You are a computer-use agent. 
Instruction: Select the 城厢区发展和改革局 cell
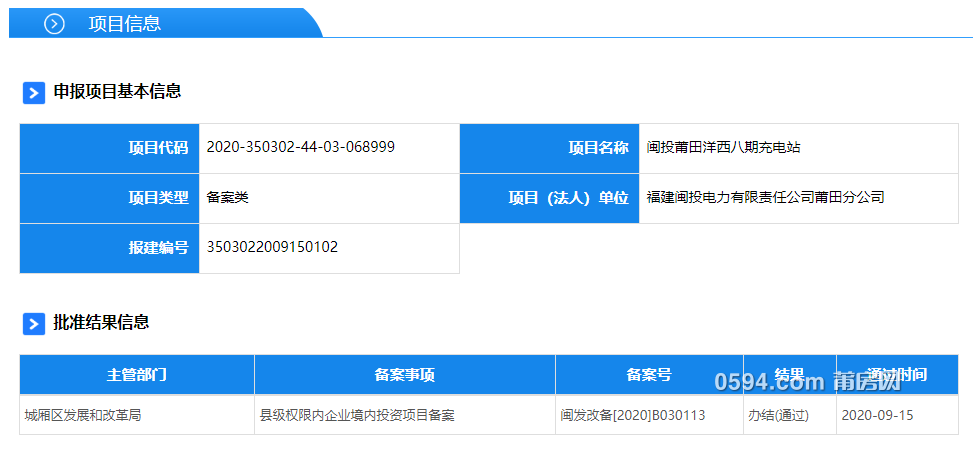pyautogui.click(x=137, y=415)
